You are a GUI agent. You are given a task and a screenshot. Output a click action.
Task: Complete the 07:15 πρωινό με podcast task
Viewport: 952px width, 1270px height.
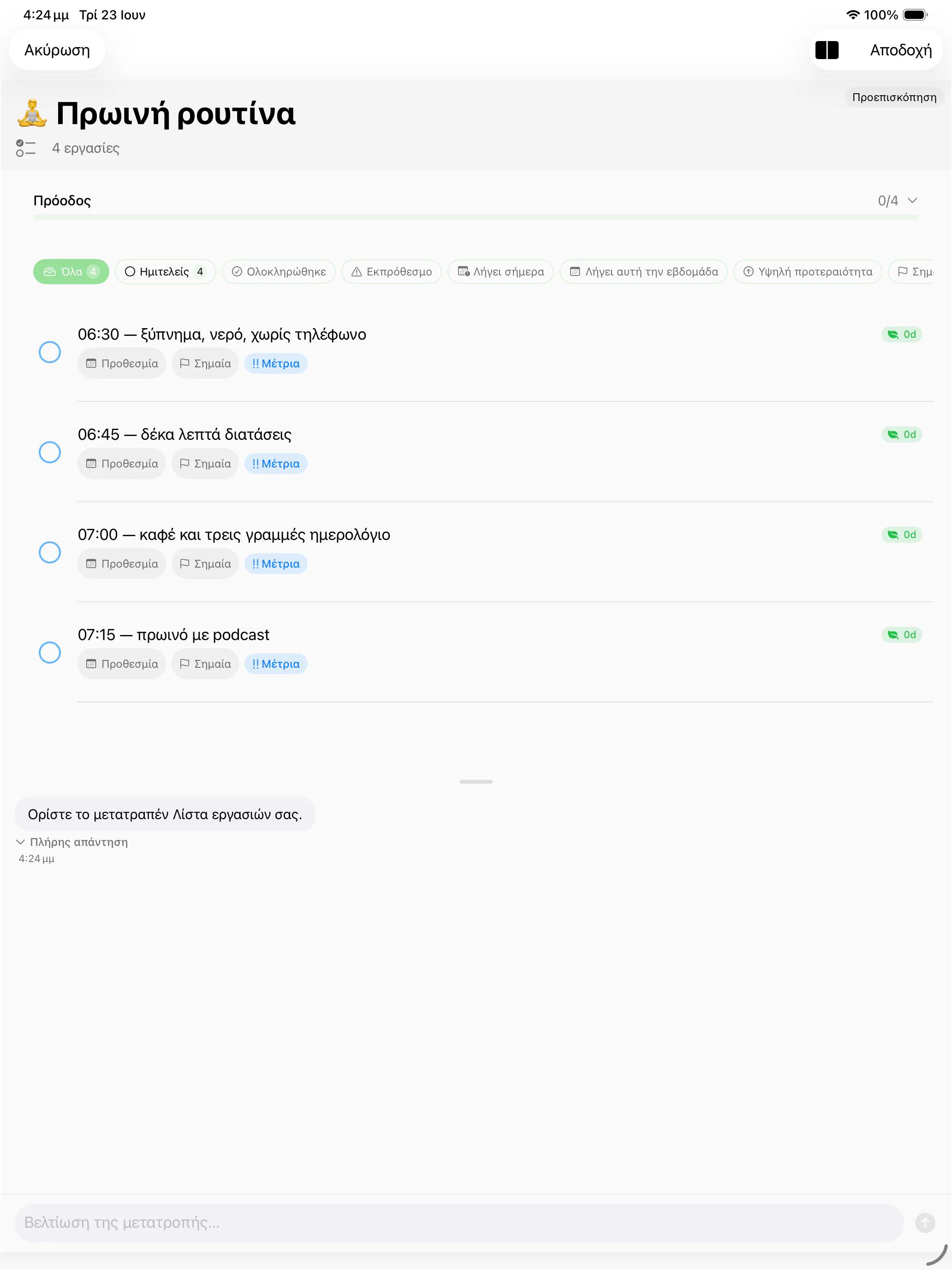50,652
